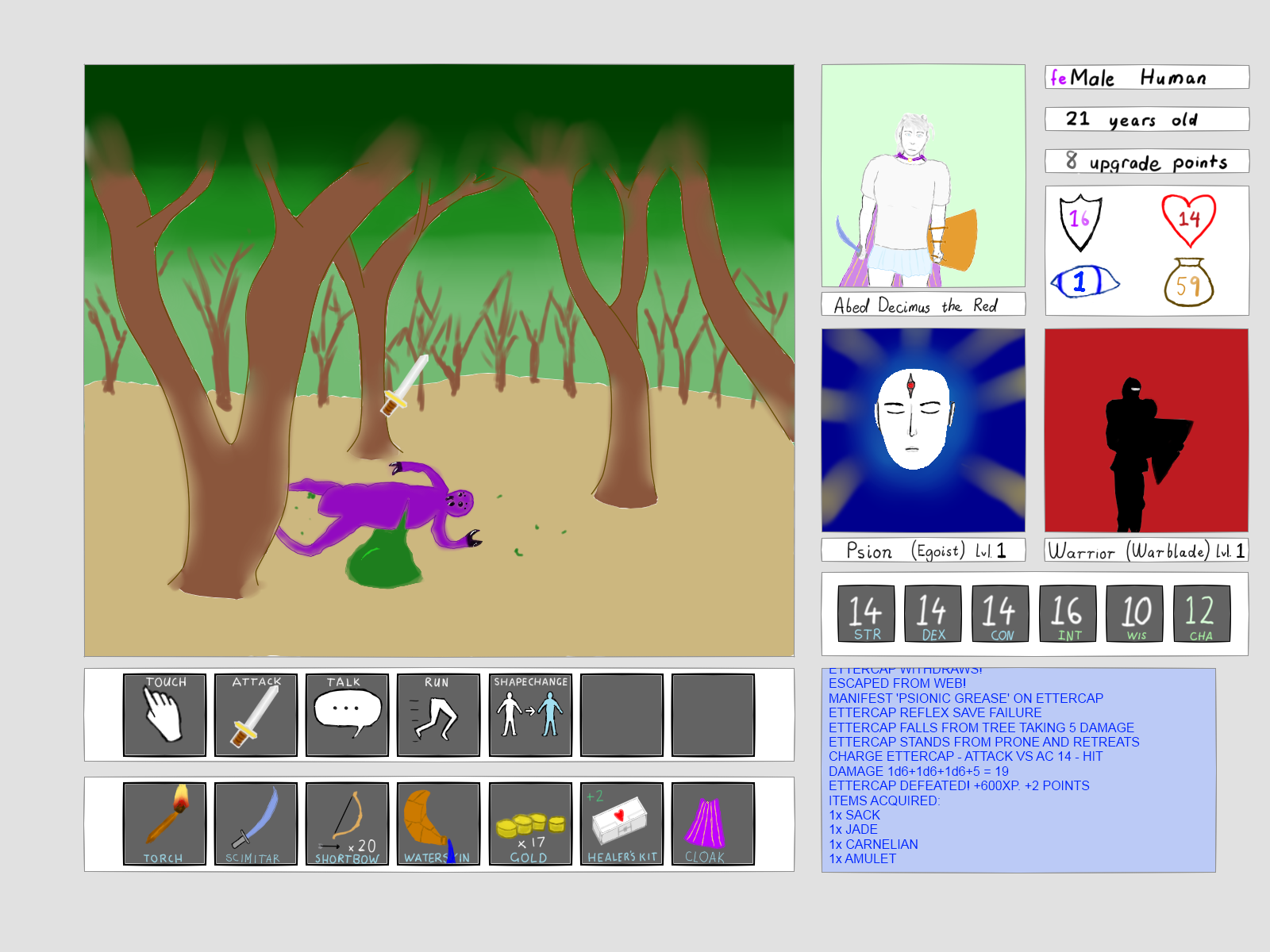Viewport: 1270px width, 952px height.
Task: Select the Scimitar inventory item
Action: (x=256, y=823)
